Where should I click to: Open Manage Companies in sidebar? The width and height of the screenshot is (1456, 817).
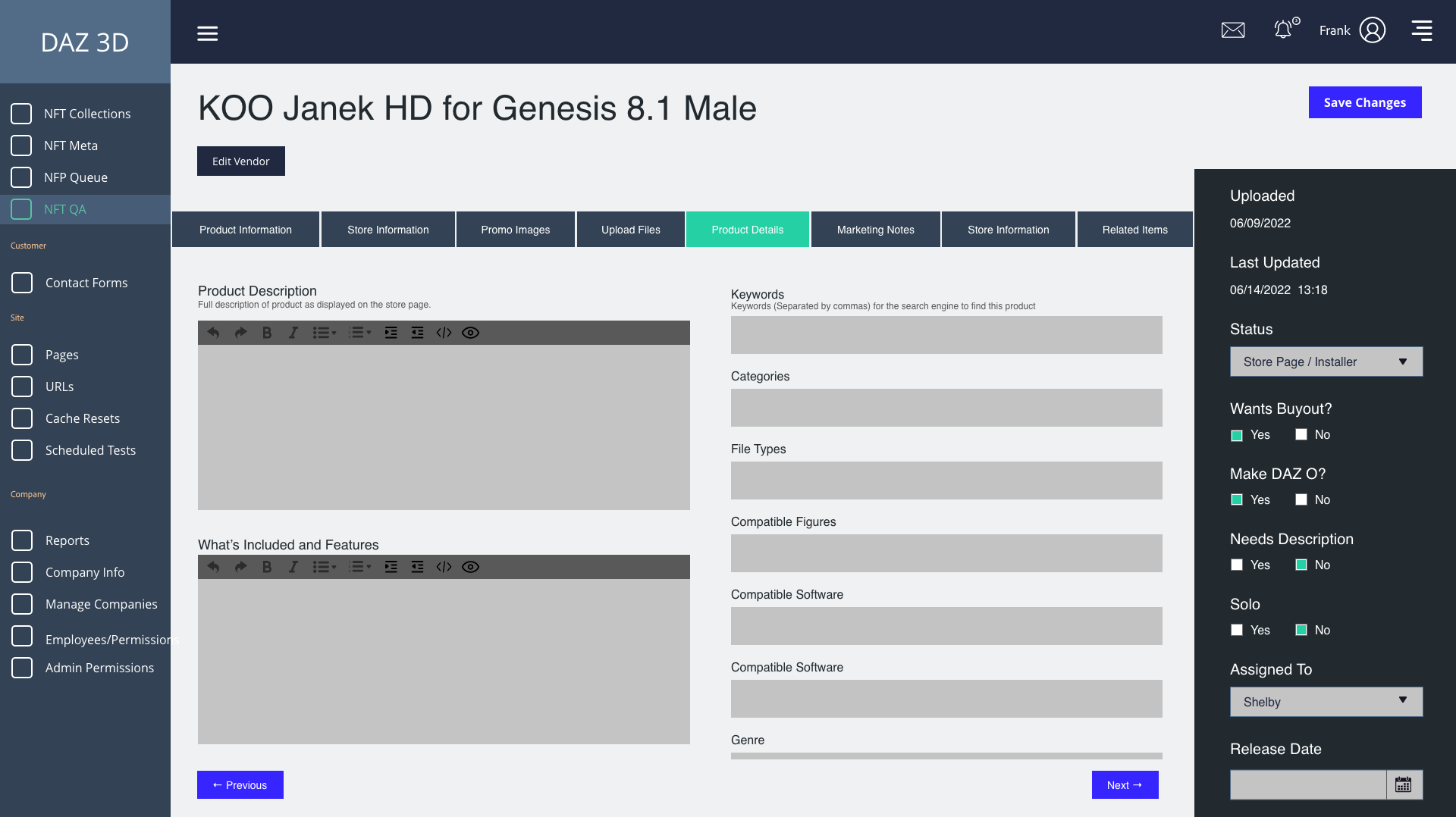coord(102,604)
